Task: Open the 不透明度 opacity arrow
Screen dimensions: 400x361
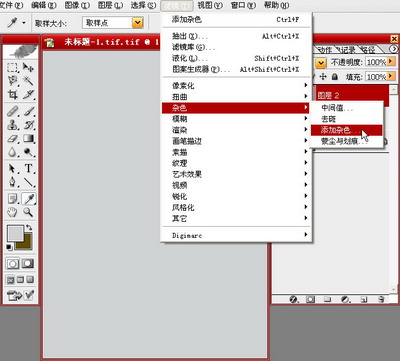Action: coord(390,62)
